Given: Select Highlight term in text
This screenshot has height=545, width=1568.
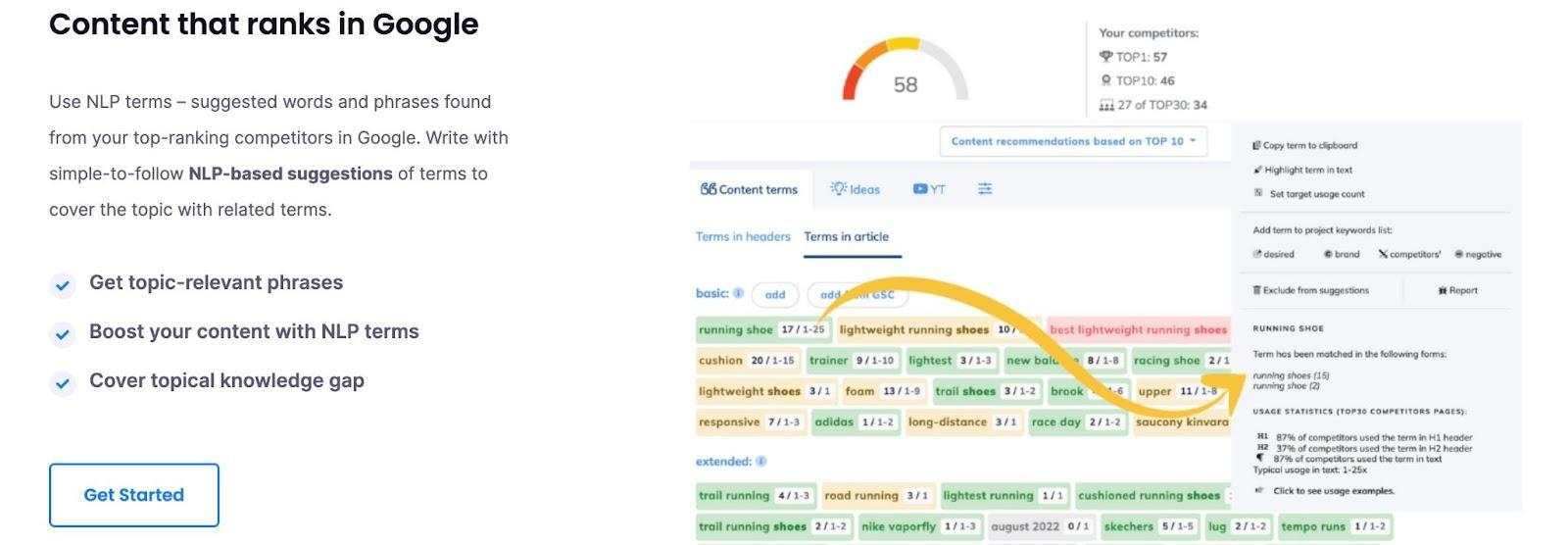Looking at the screenshot, I should pos(1302,170).
